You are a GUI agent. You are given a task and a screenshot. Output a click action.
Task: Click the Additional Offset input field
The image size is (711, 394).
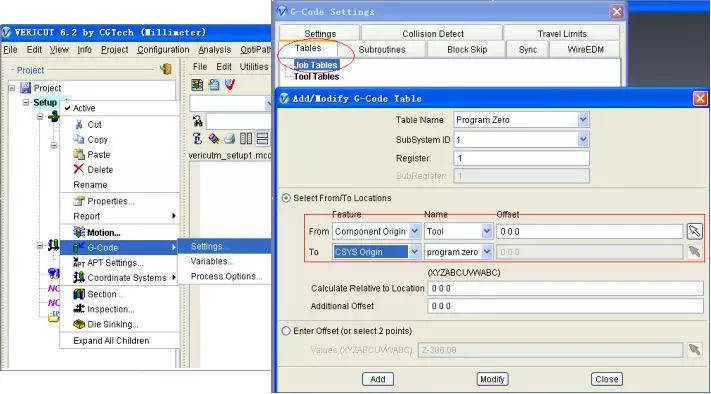(x=565, y=306)
